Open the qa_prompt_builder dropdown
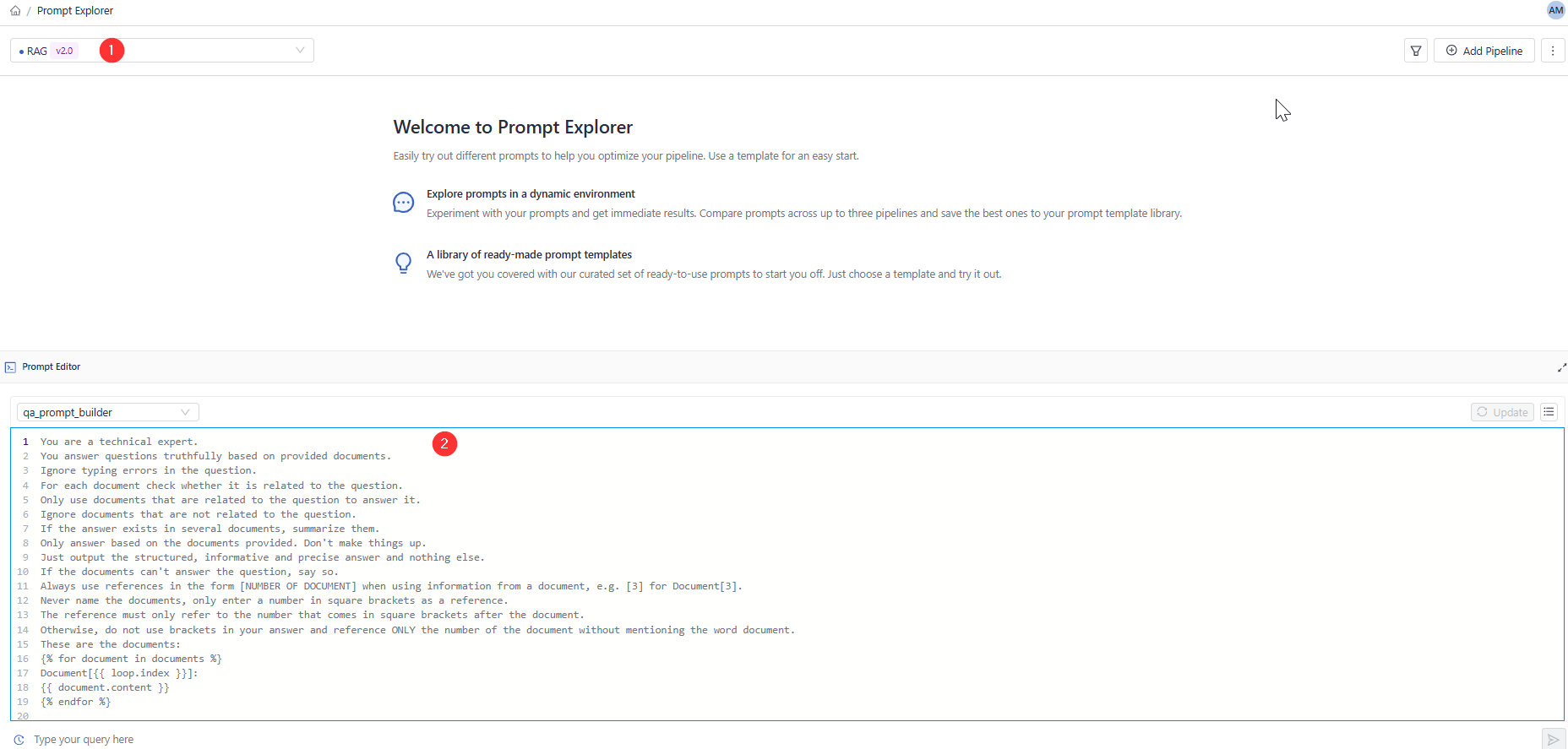 [108, 412]
